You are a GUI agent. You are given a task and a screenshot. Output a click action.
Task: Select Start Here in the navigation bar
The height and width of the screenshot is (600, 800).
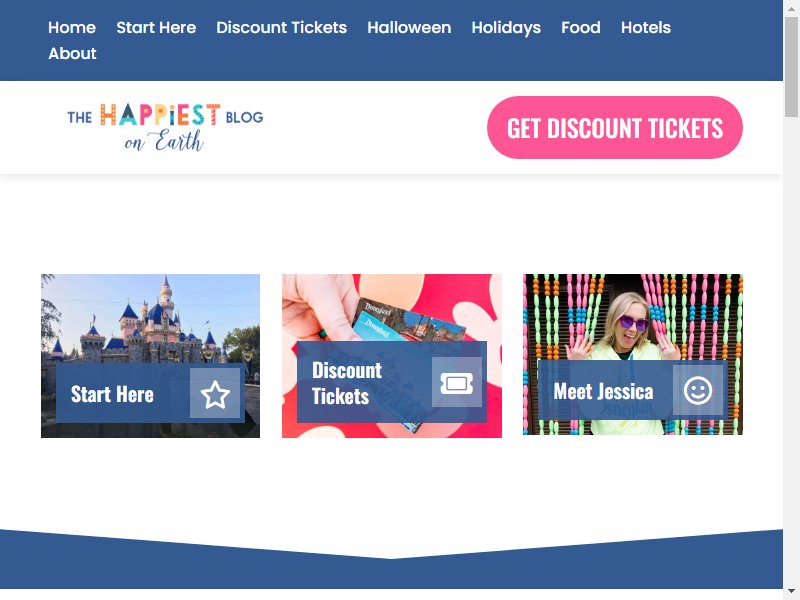pyautogui.click(x=156, y=28)
